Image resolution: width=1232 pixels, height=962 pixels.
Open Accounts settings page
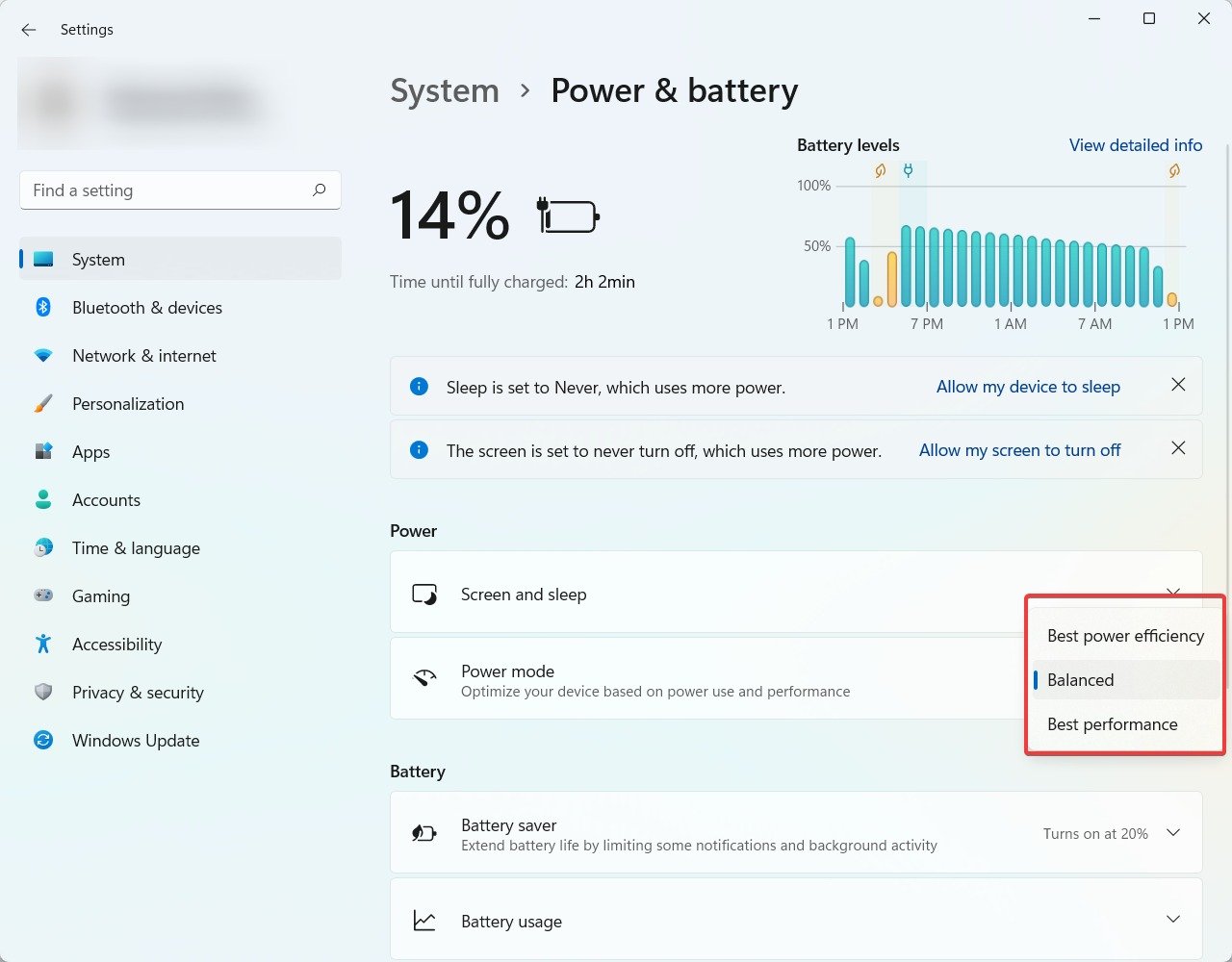pos(180,499)
